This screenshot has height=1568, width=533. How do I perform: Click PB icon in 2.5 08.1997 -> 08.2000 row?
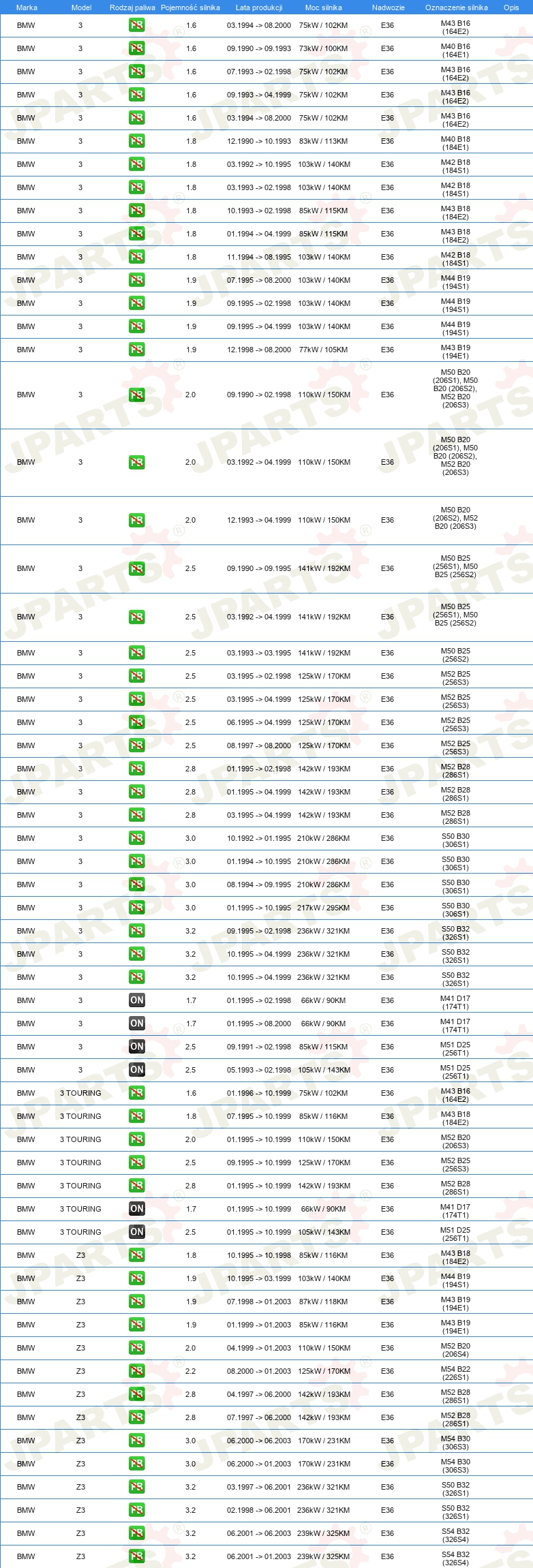coord(136,745)
